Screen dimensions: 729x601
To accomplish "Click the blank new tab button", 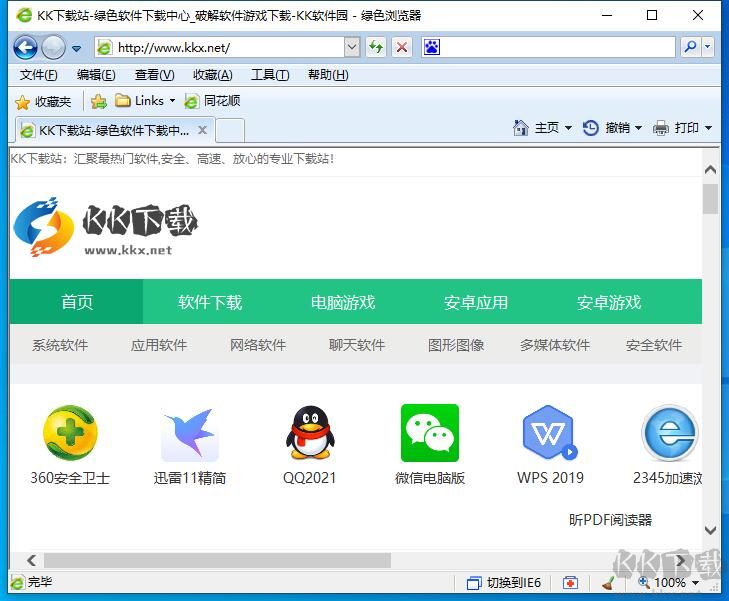I will pos(230,131).
